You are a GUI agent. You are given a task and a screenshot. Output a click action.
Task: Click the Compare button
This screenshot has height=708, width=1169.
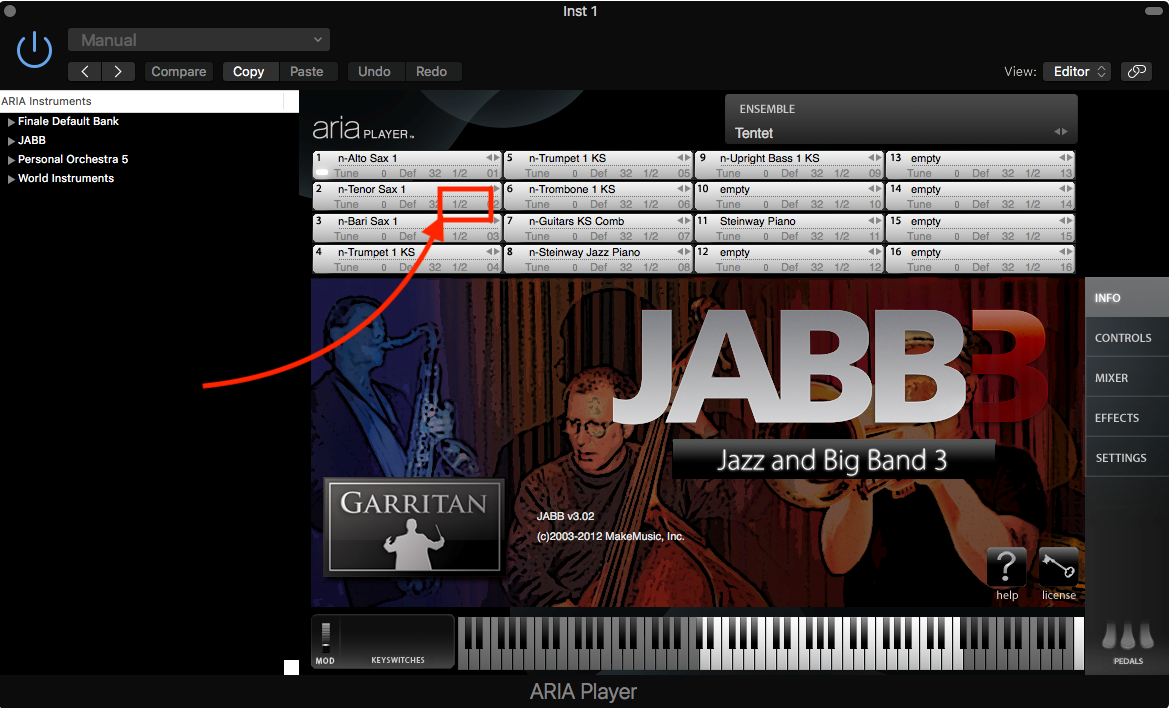click(178, 71)
